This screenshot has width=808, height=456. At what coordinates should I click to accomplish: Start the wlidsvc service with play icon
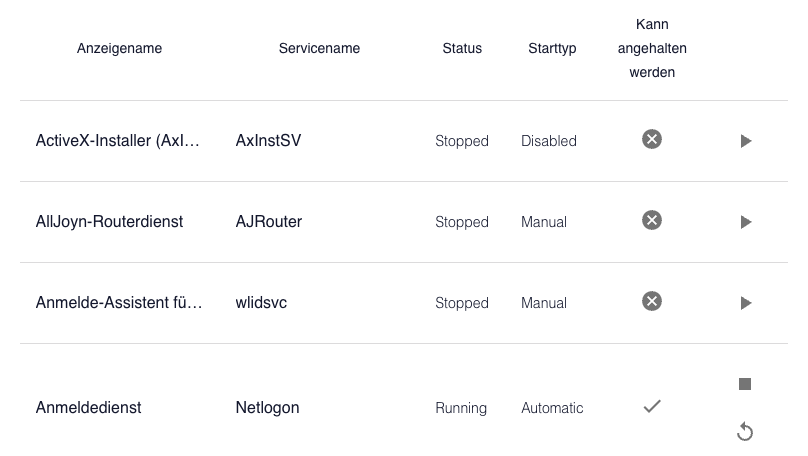coord(745,303)
